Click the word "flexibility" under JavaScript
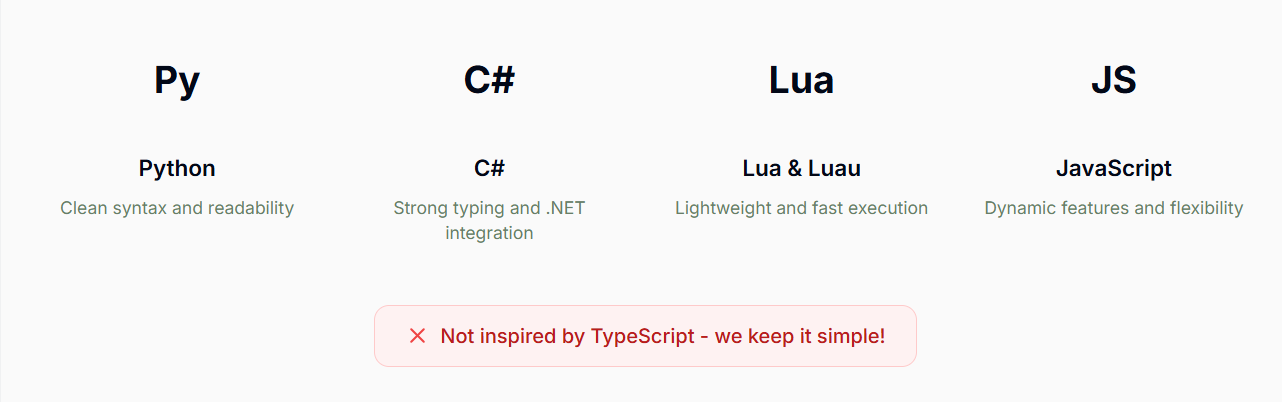1282x402 pixels. [x=1200, y=208]
